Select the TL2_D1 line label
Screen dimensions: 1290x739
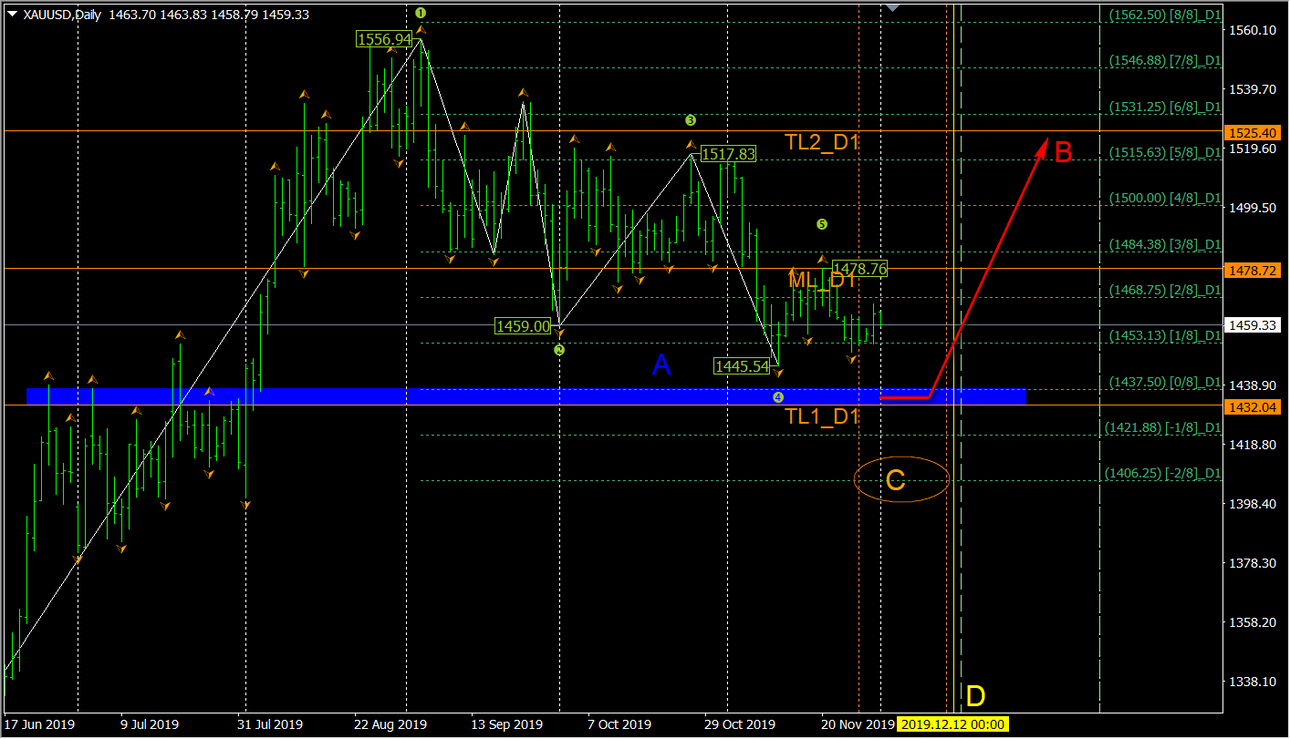click(x=822, y=143)
